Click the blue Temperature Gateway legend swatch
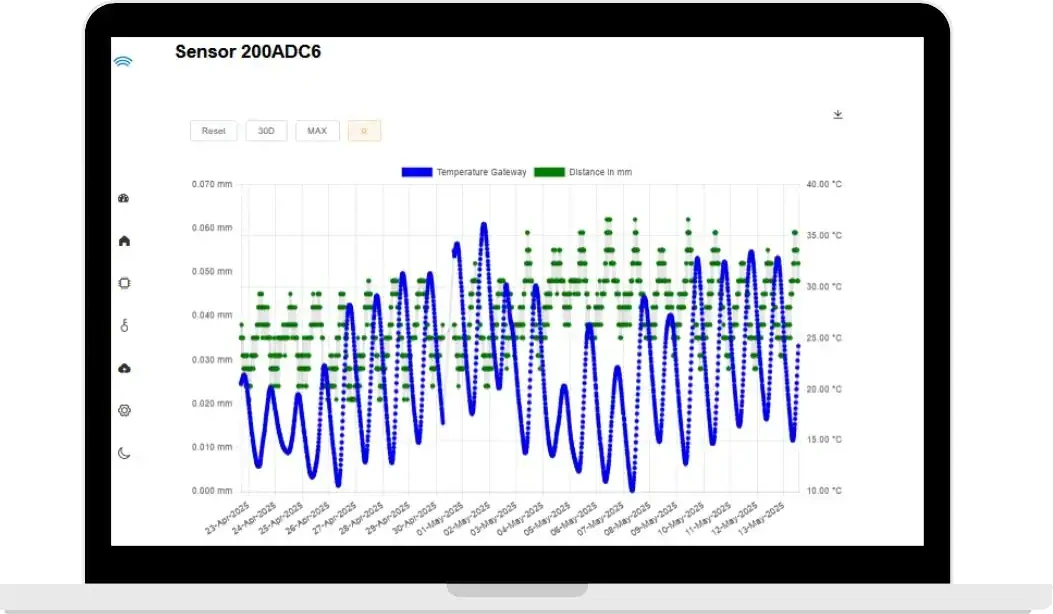Image resolution: width=1053 pixels, height=614 pixels. 417,172
